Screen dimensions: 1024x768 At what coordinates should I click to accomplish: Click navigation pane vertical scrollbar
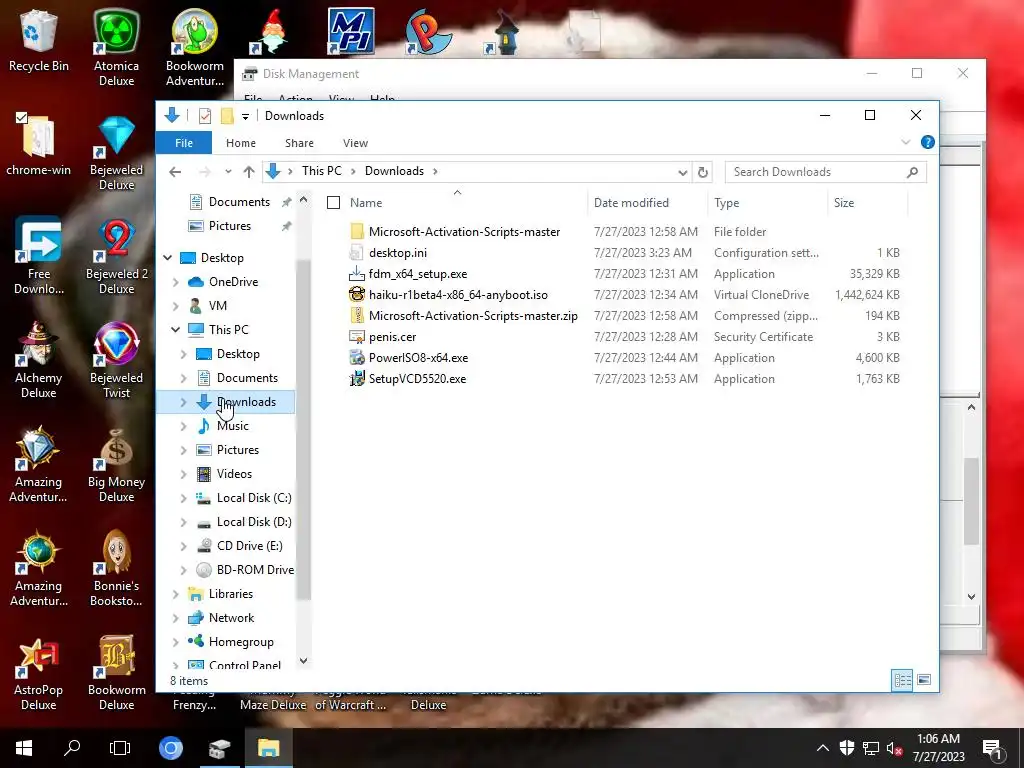[x=304, y=431]
